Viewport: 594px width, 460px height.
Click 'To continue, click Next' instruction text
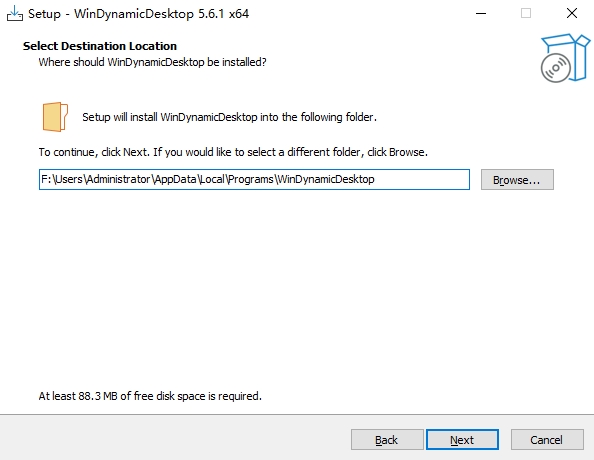(233, 152)
